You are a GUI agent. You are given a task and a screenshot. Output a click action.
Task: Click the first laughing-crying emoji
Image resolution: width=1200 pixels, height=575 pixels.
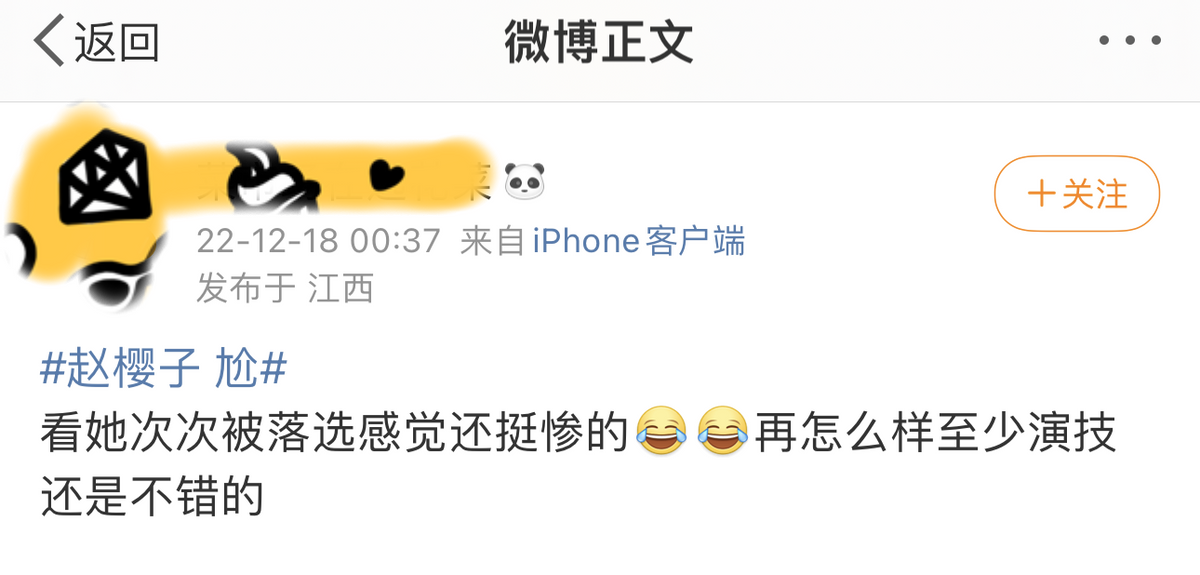(x=662, y=432)
